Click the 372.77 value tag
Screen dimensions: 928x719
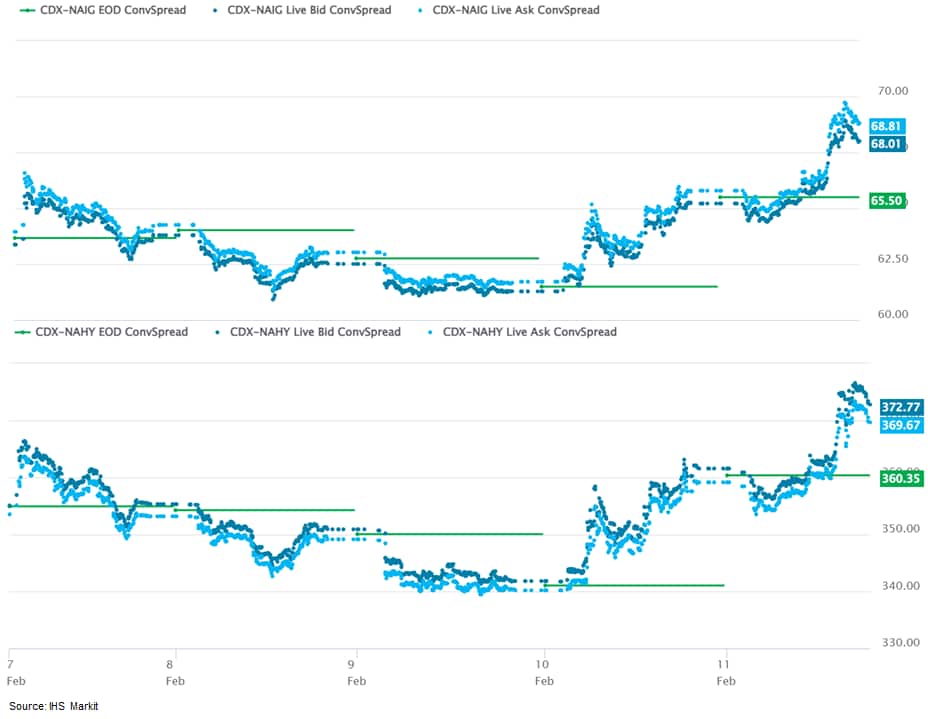(x=900, y=408)
